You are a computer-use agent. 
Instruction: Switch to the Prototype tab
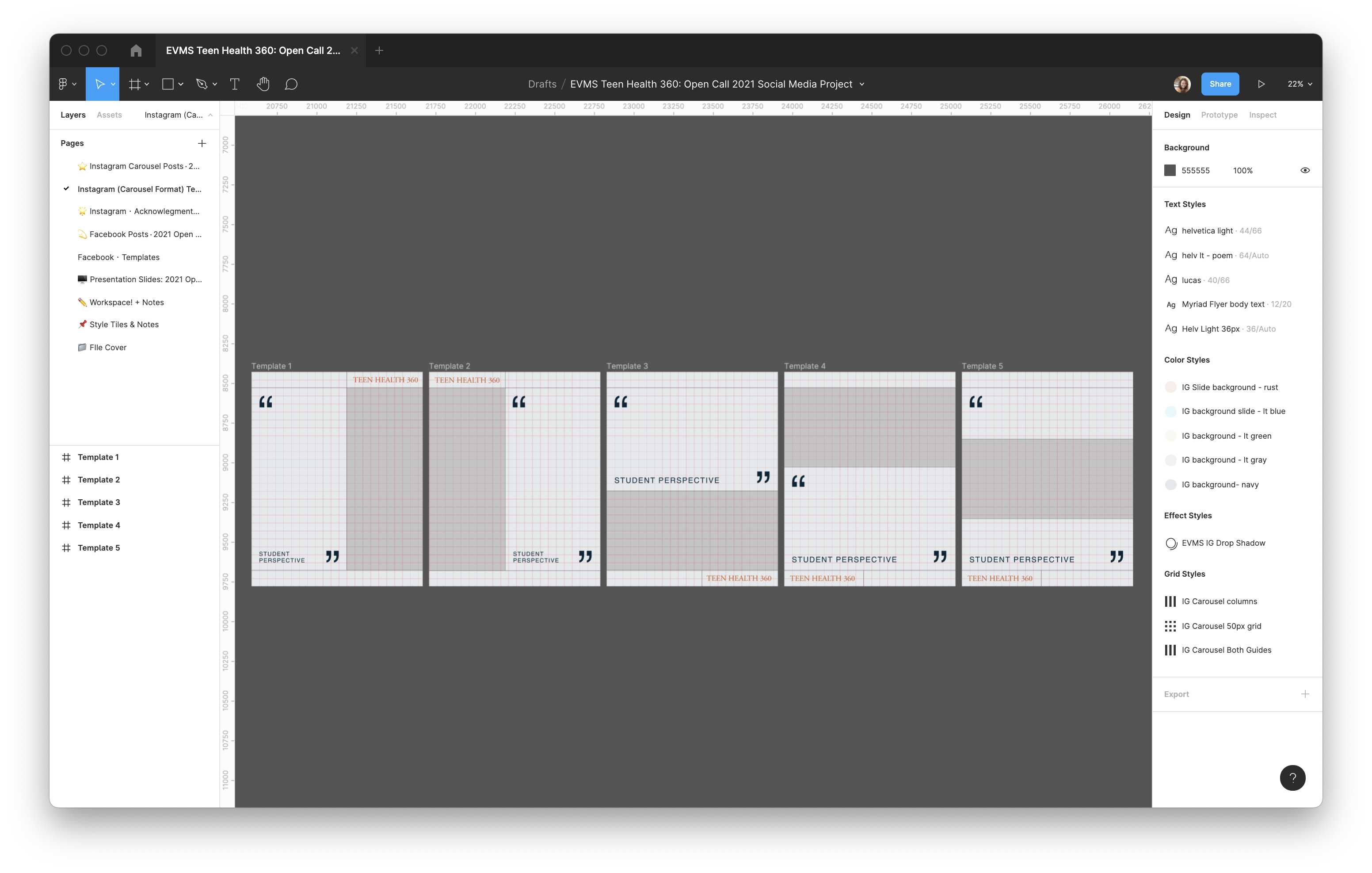point(1219,115)
